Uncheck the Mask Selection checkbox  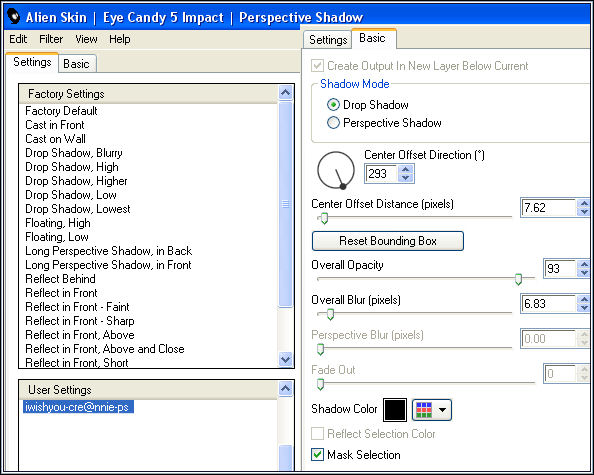317,455
